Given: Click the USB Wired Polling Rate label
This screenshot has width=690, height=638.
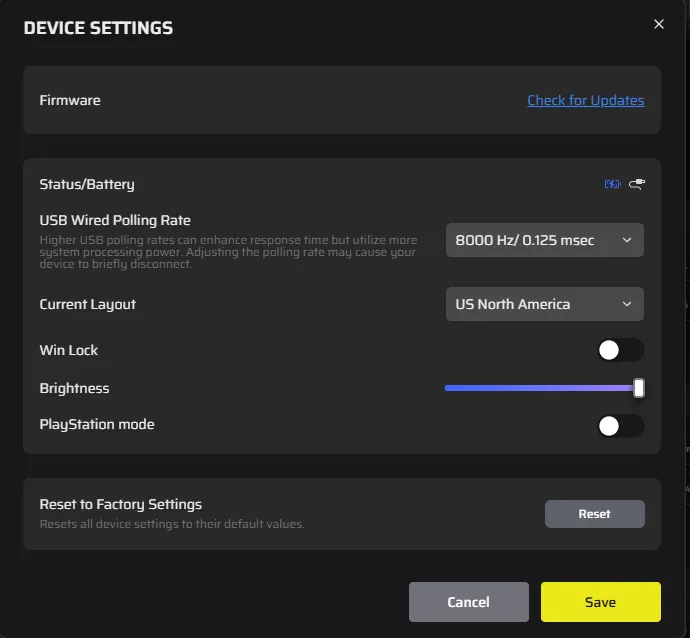Looking at the screenshot, I should tap(115, 220).
